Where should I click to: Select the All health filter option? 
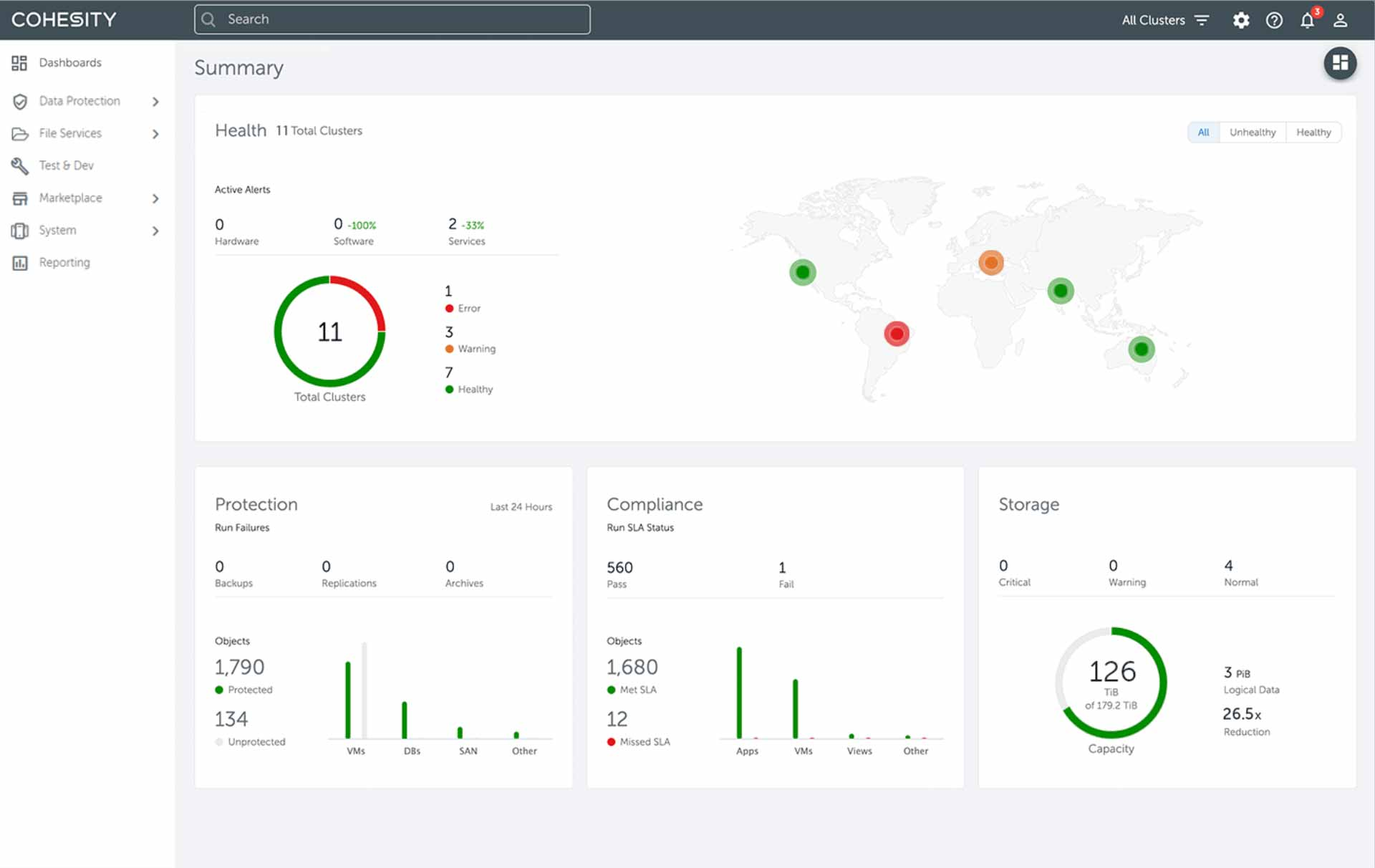click(1203, 132)
